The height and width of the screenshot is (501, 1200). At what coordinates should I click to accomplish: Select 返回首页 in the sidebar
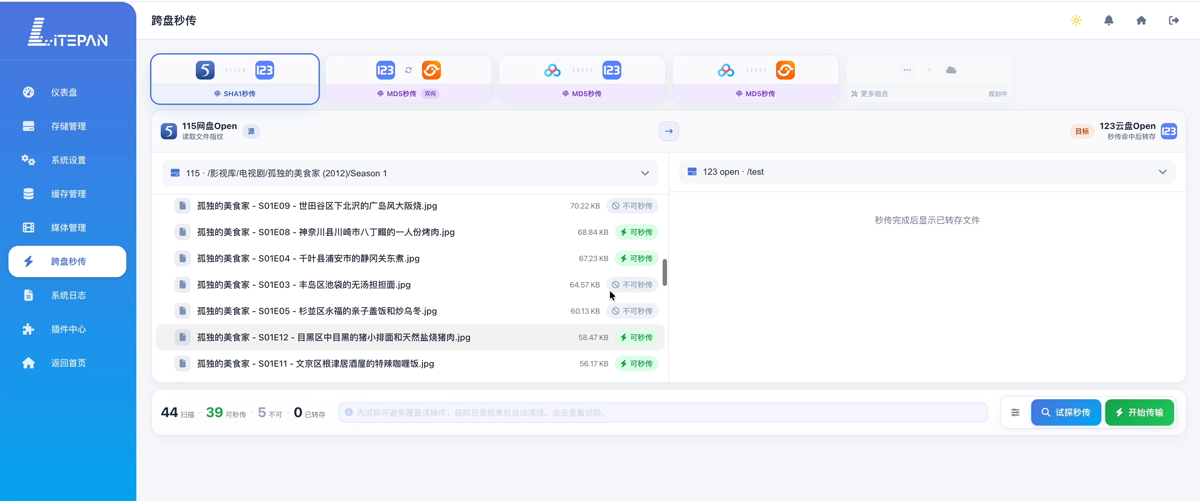click(x=67, y=363)
